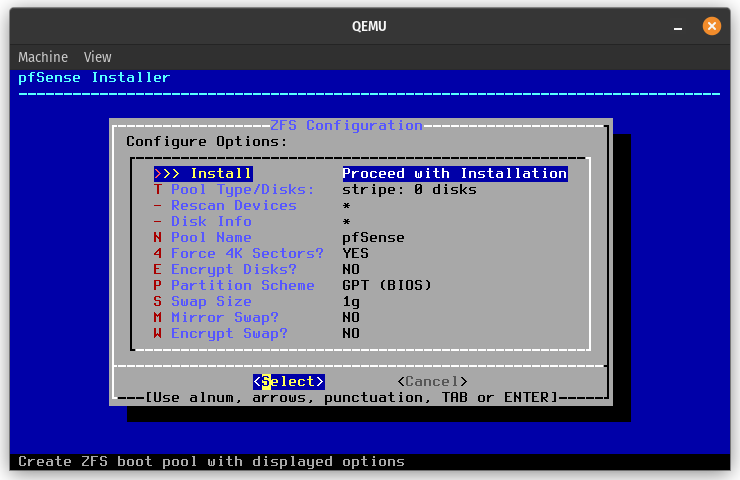Click the Cancel button
The width and height of the screenshot is (740, 480).
click(x=432, y=381)
